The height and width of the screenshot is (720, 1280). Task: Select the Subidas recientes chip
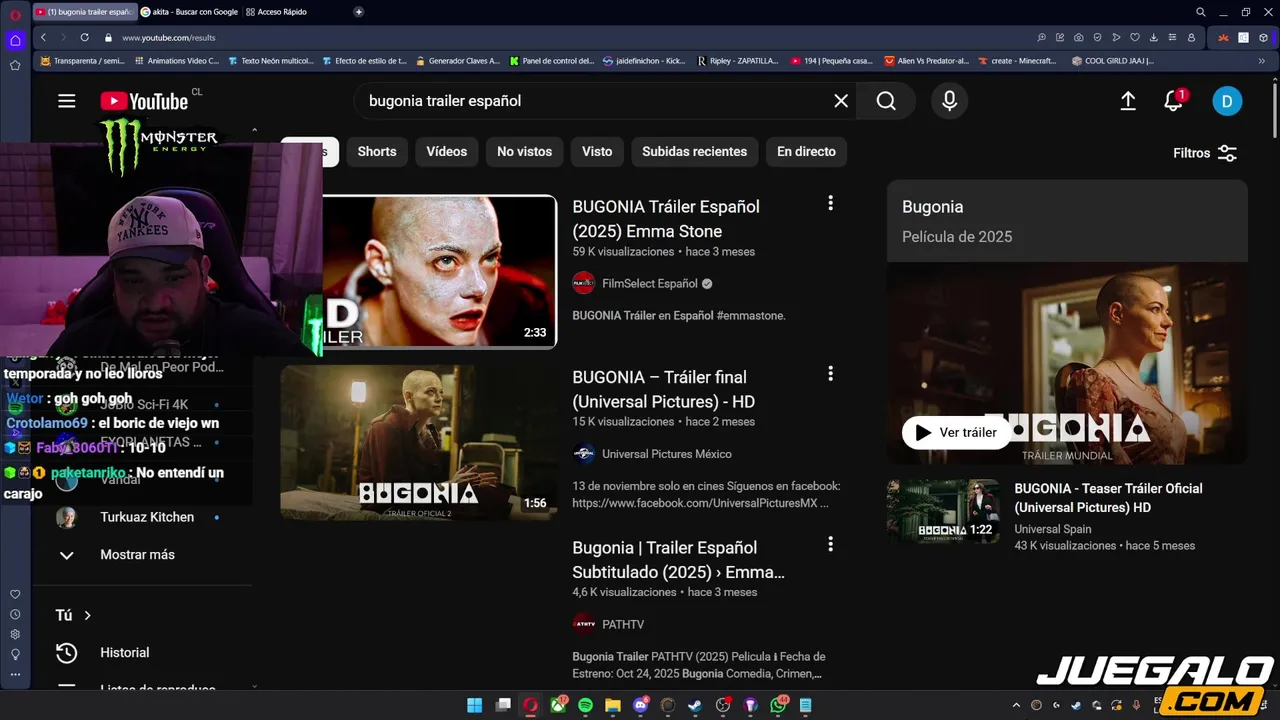tap(694, 152)
